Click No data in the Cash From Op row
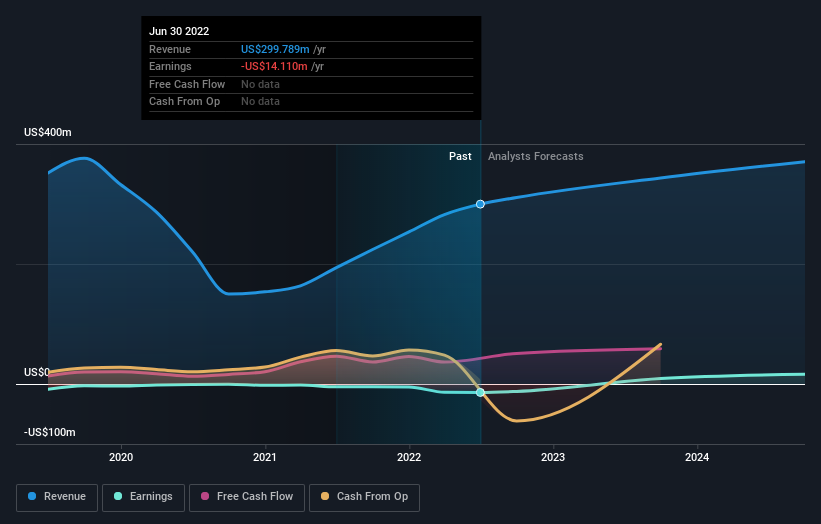The width and height of the screenshot is (821, 524). pos(260,102)
